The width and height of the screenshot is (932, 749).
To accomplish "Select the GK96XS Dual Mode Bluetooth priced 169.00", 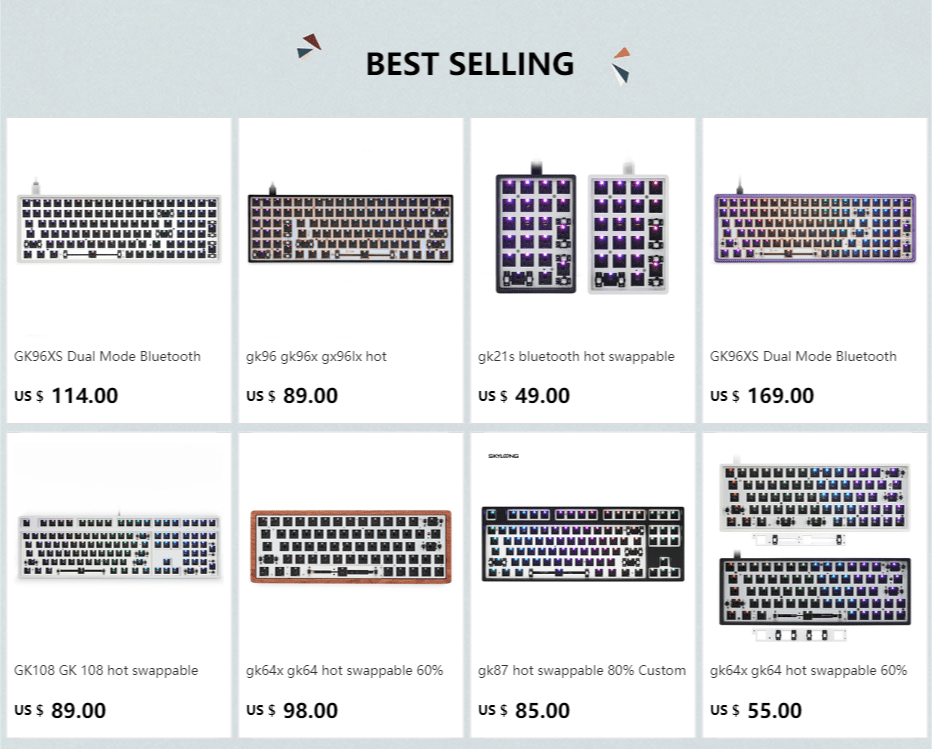I will [802, 356].
